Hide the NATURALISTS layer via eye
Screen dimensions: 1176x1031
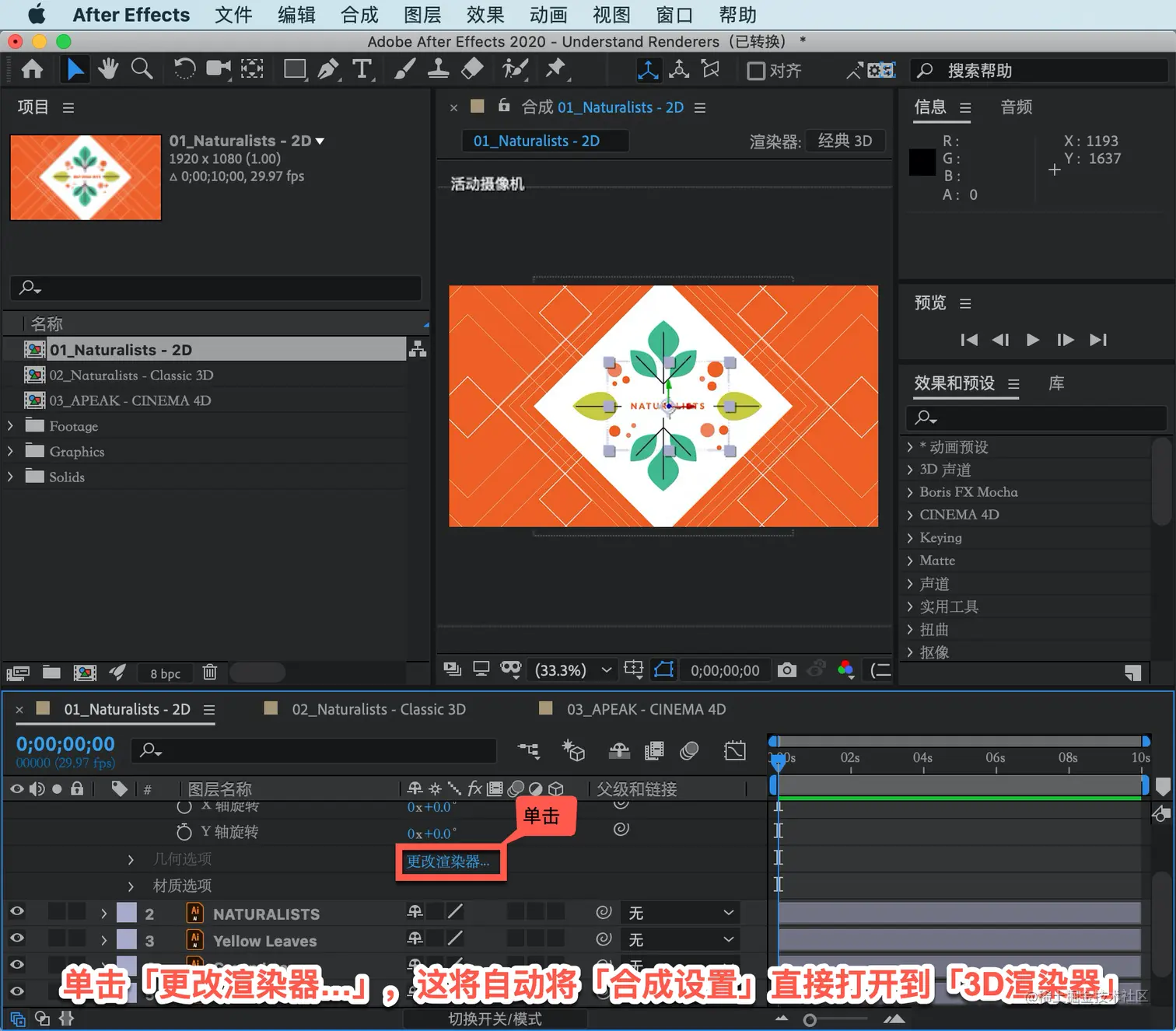16,911
